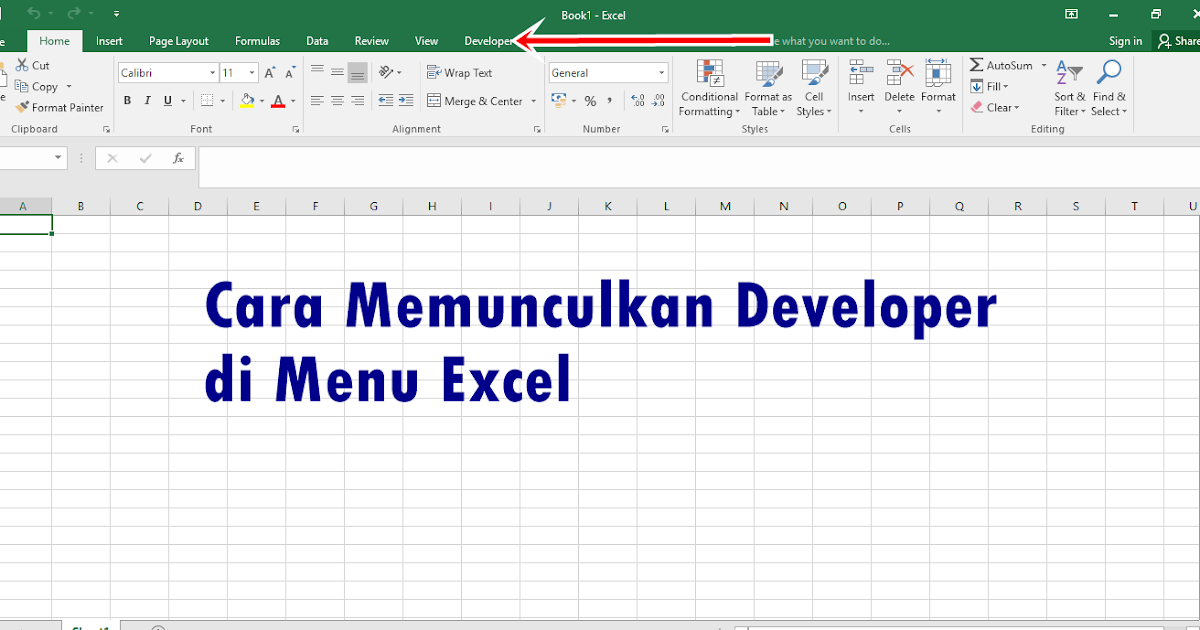Switch to the Developer ribbon tab
This screenshot has height=630, width=1200.
coord(488,41)
